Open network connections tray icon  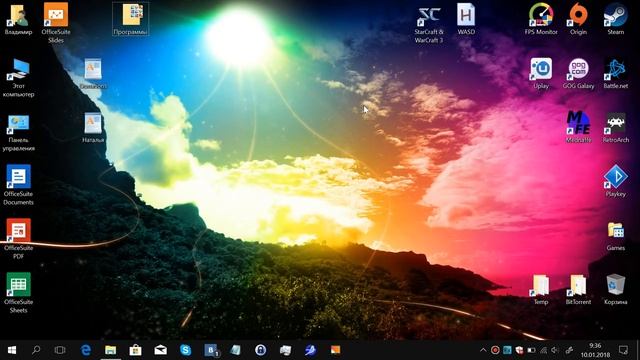pos(543,350)
